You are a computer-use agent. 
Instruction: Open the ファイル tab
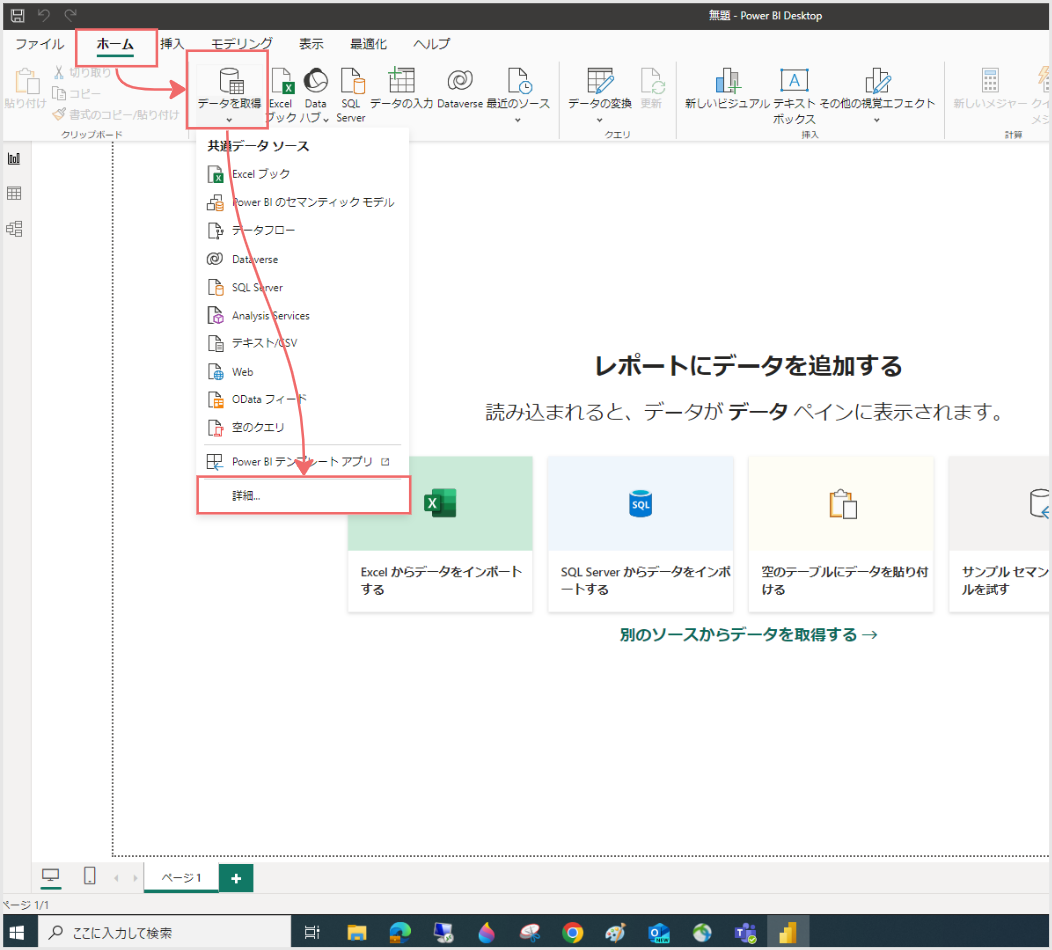pos(40,44)
